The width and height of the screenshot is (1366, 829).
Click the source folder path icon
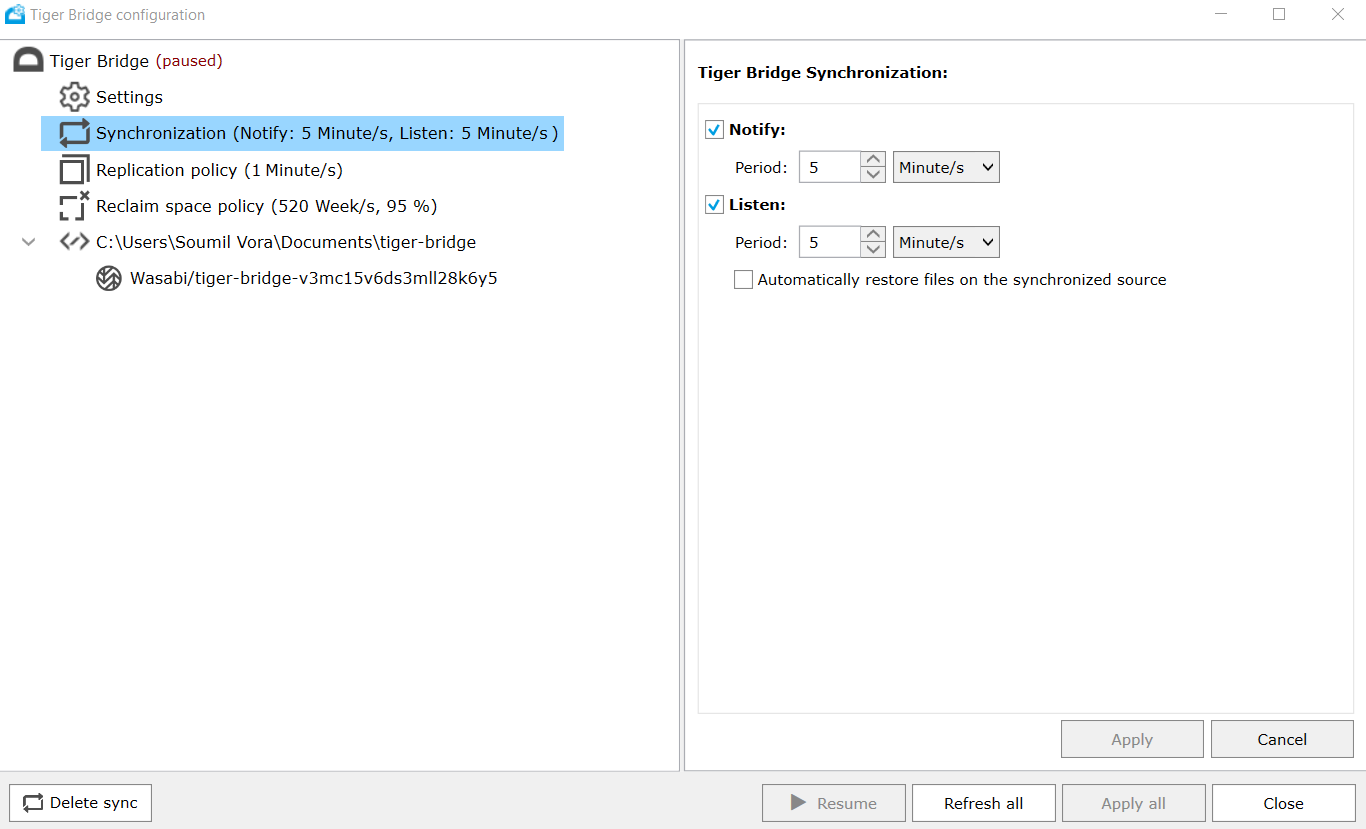[x=75, y=242]
